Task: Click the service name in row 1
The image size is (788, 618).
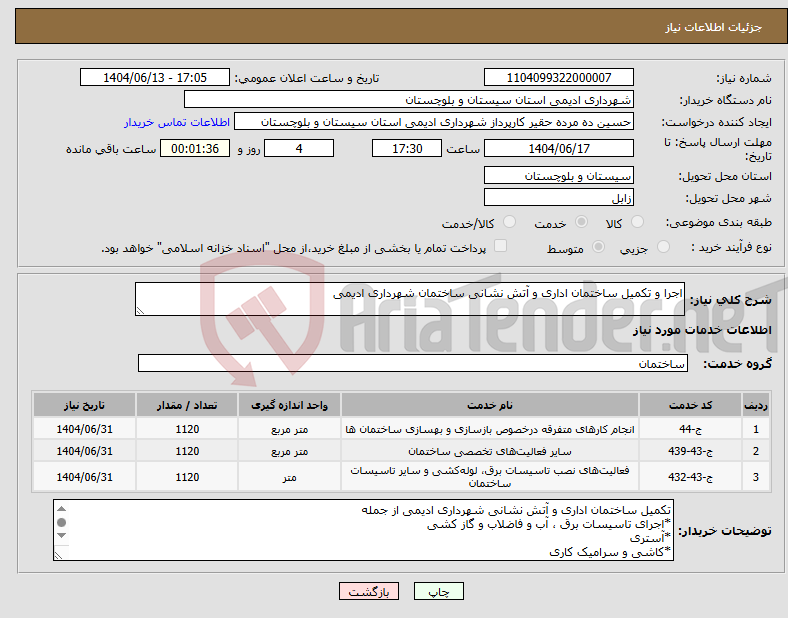Action: 489,429
